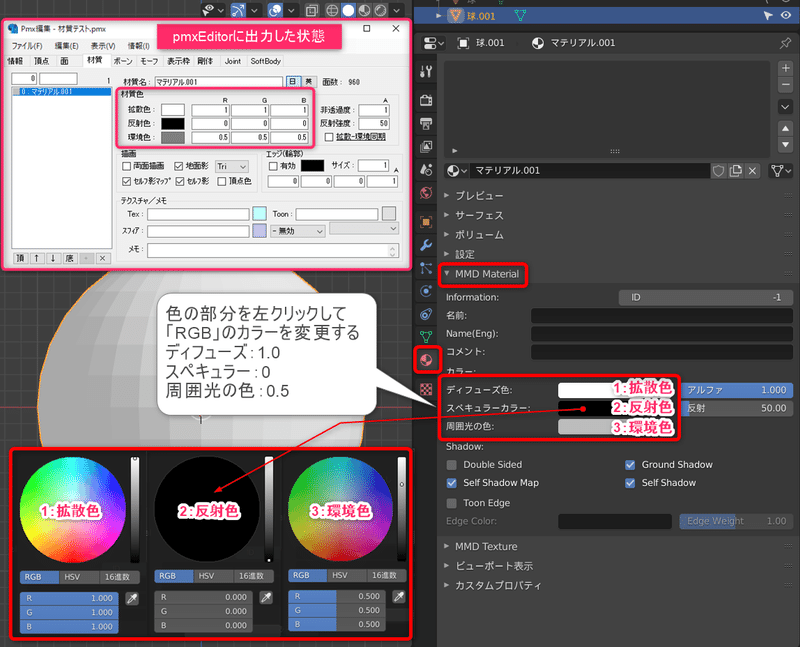
Task: Open the Texture properties checkerboard icon
Action: point(426,389)
